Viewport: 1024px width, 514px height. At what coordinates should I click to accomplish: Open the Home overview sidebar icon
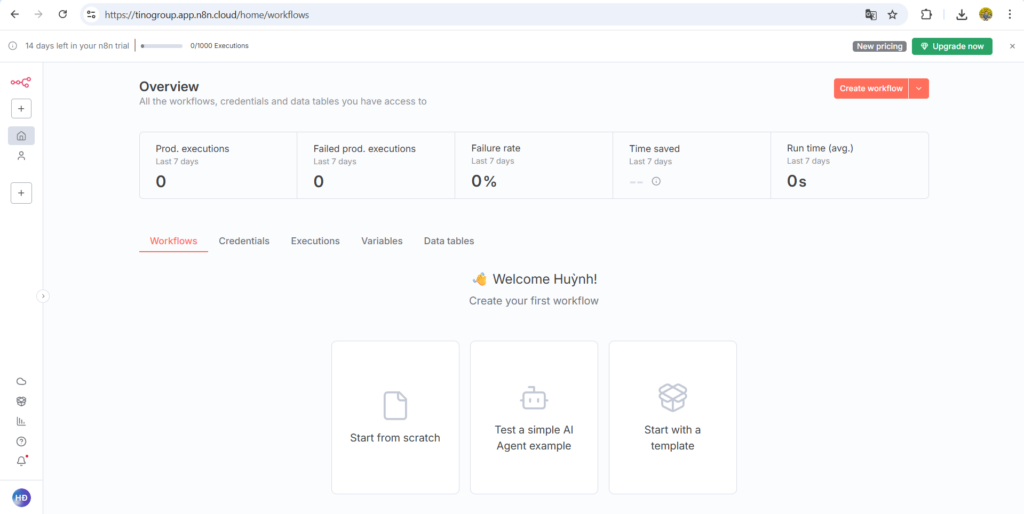point(21,135)
